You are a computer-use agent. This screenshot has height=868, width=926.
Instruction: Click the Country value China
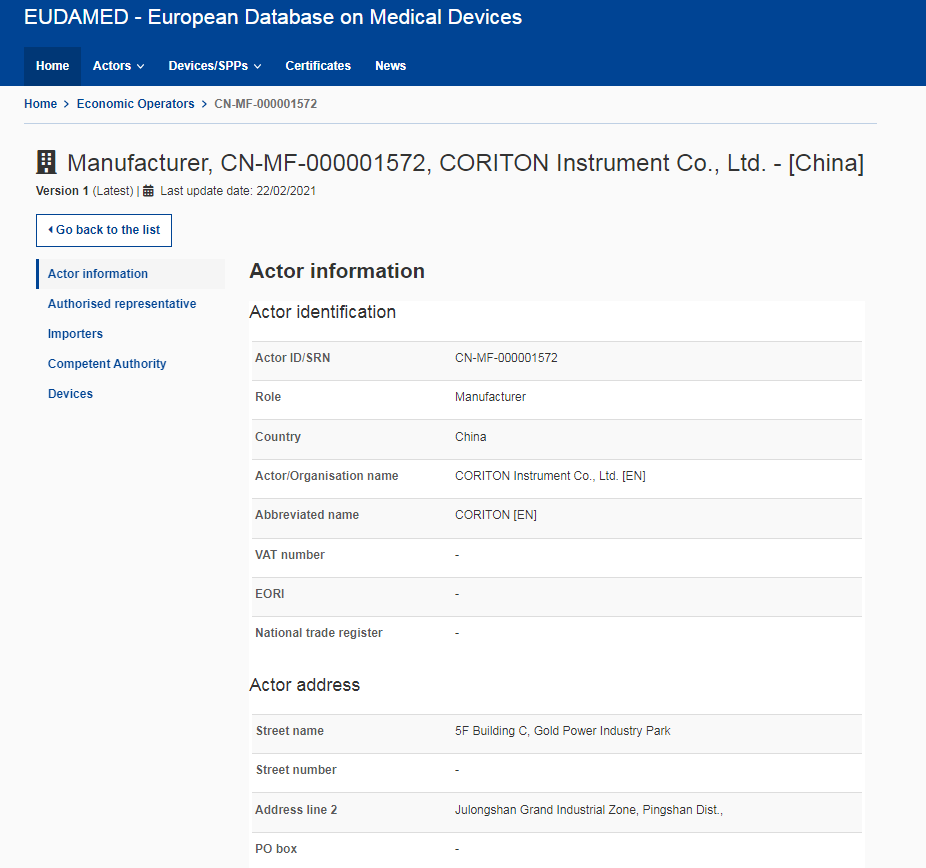click(x=471, y=437)
